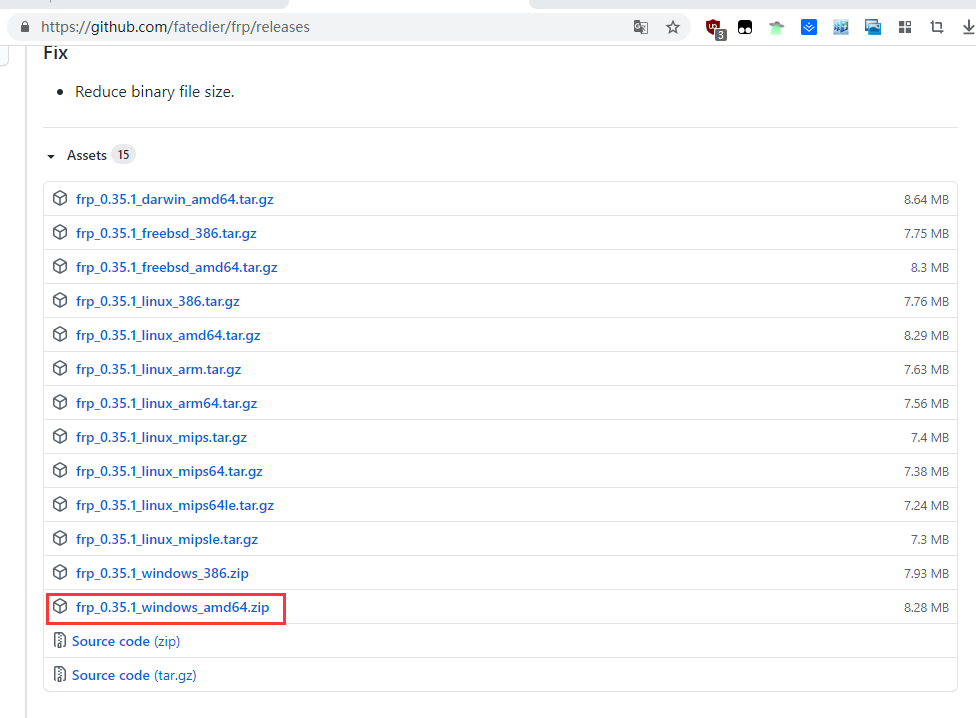976x718 pixels.
Task: Click the package icon beside darwin_amd64.tar.gz
Action: click(x=60, y=198)
